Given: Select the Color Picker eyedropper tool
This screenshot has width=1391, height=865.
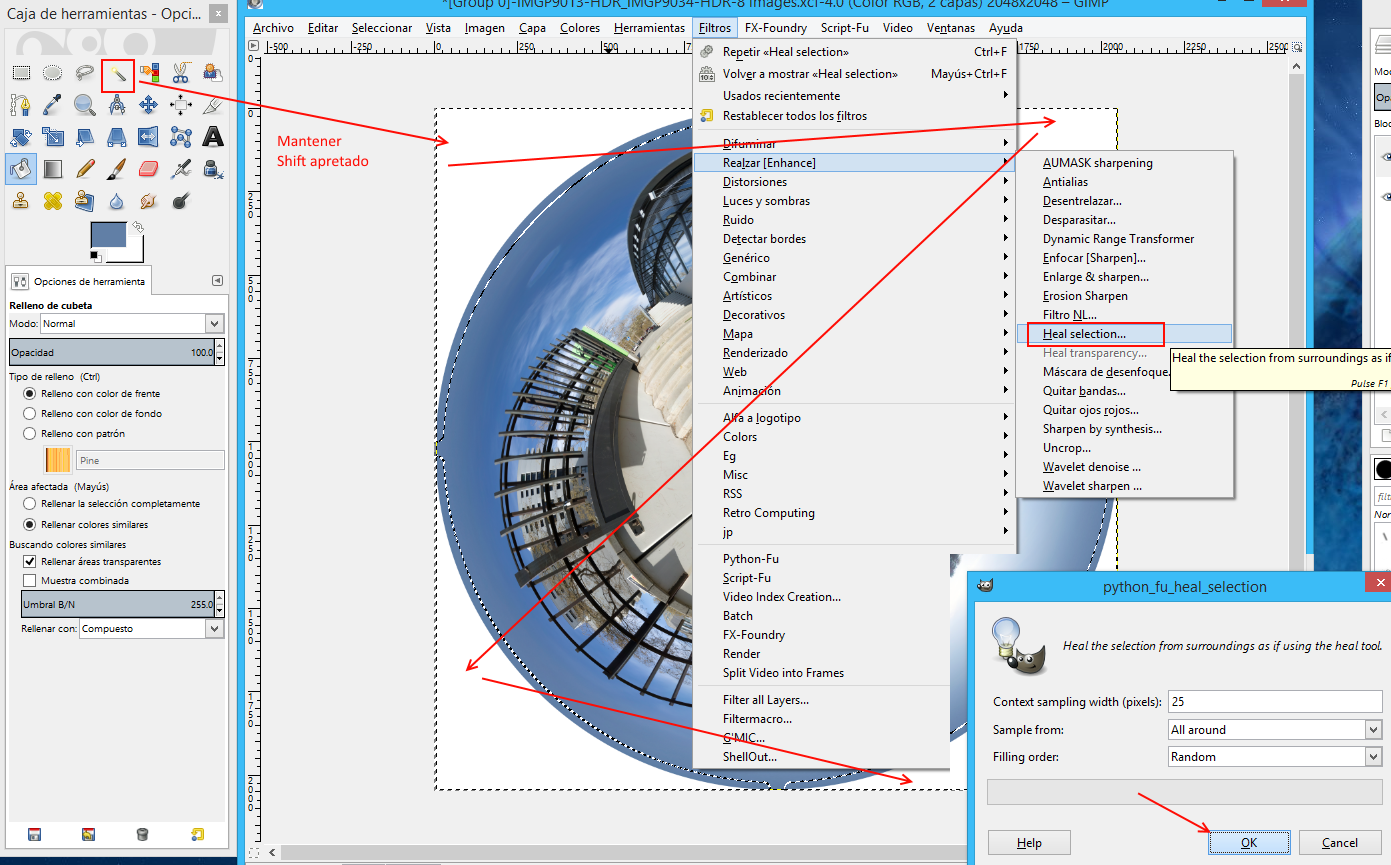Looking at the screenshot, I should pos(53,105).
